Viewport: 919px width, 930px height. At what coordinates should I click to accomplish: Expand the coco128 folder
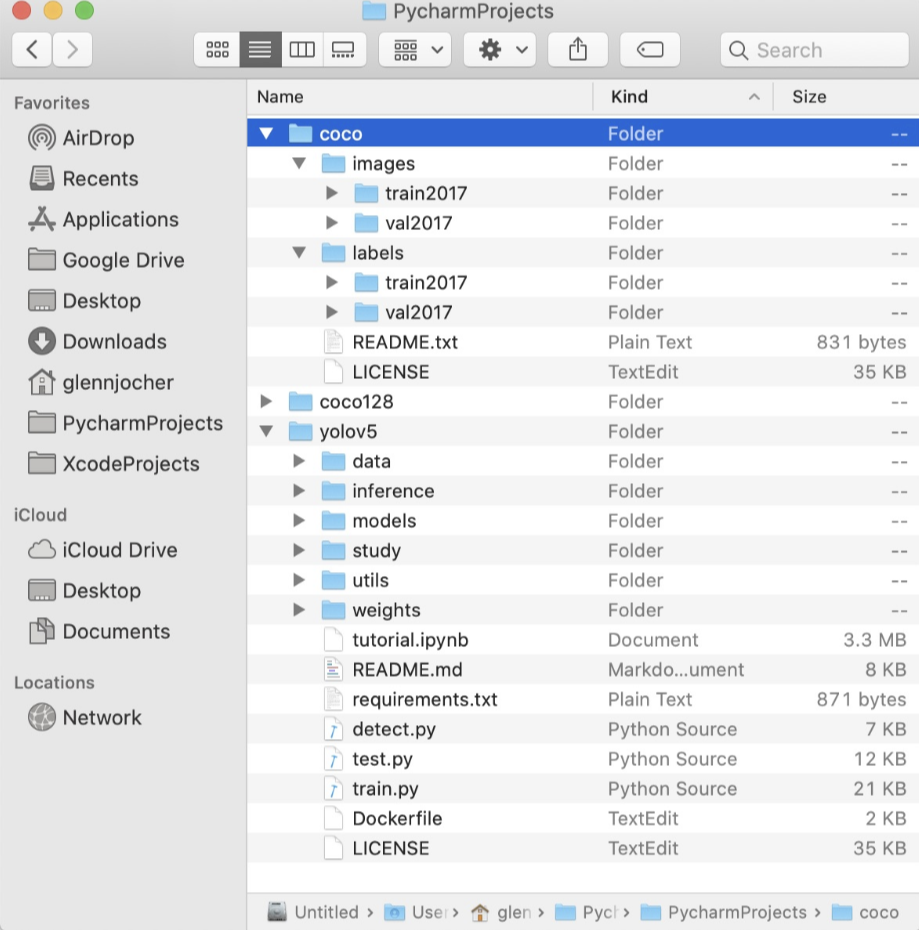pos(266,402)
